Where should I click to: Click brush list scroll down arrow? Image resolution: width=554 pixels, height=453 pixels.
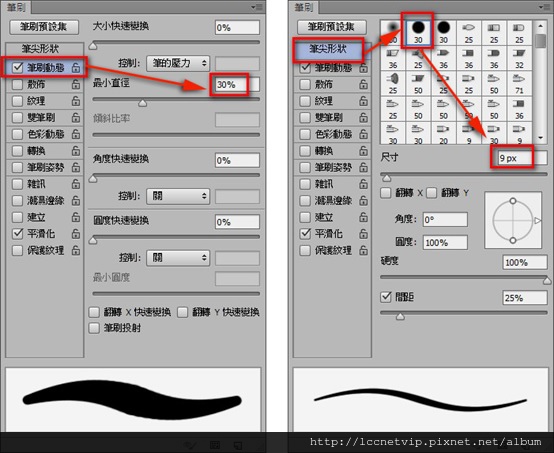[541, 138]
